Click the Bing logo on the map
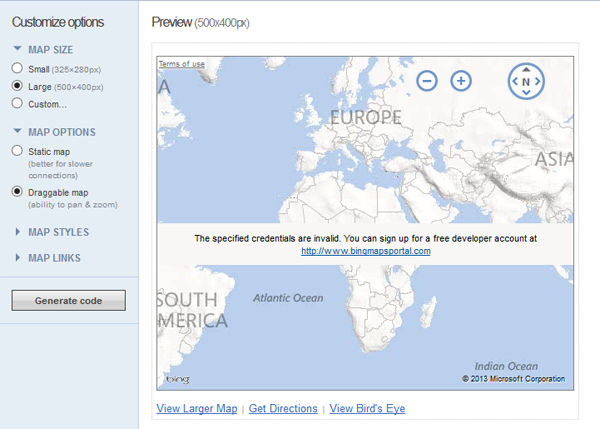Image resolution: width=600 pixels, height=429 pixels. click(178, 379)
